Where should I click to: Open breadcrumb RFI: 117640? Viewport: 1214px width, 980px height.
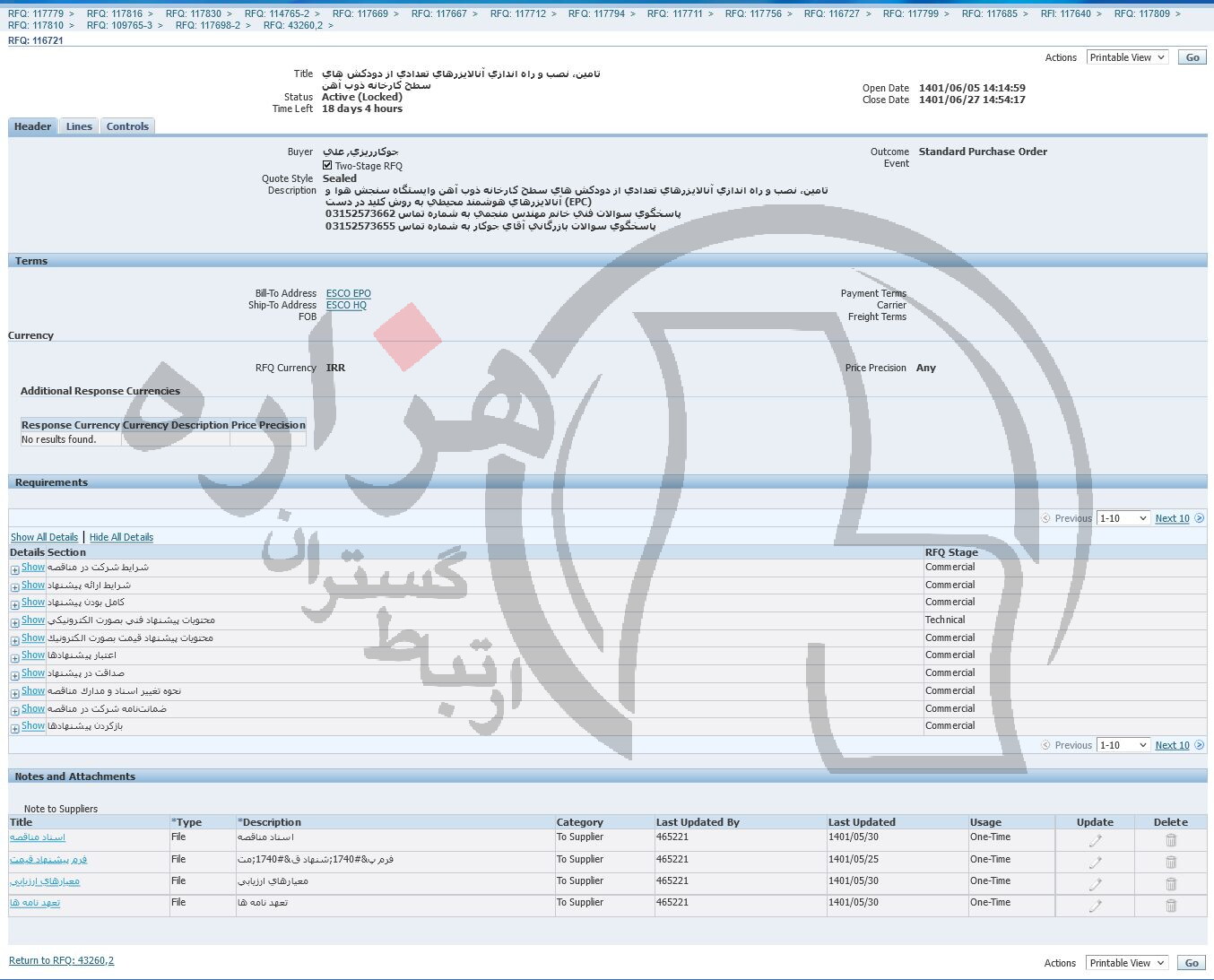[1066, 13]
